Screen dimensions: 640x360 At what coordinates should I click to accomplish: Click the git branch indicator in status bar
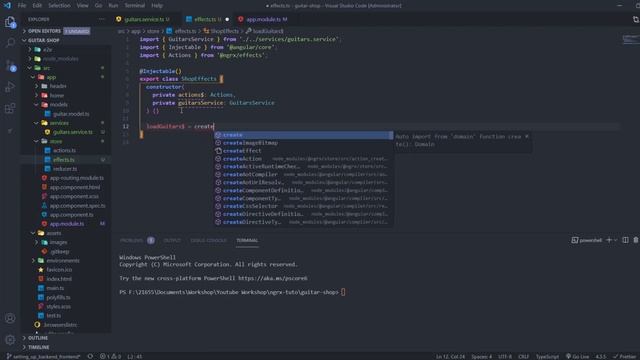click(44, 356)
